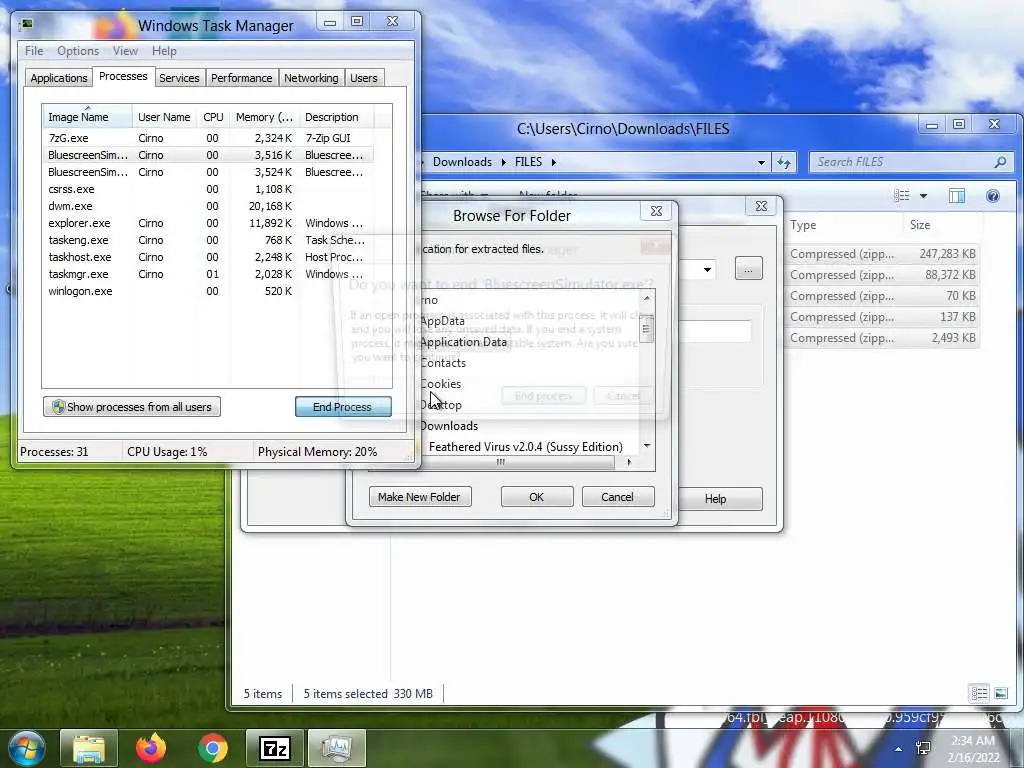Open view options dropdown arrow in Explorer
Screen dimensions: 1024x768
click(x=923, y=196)
